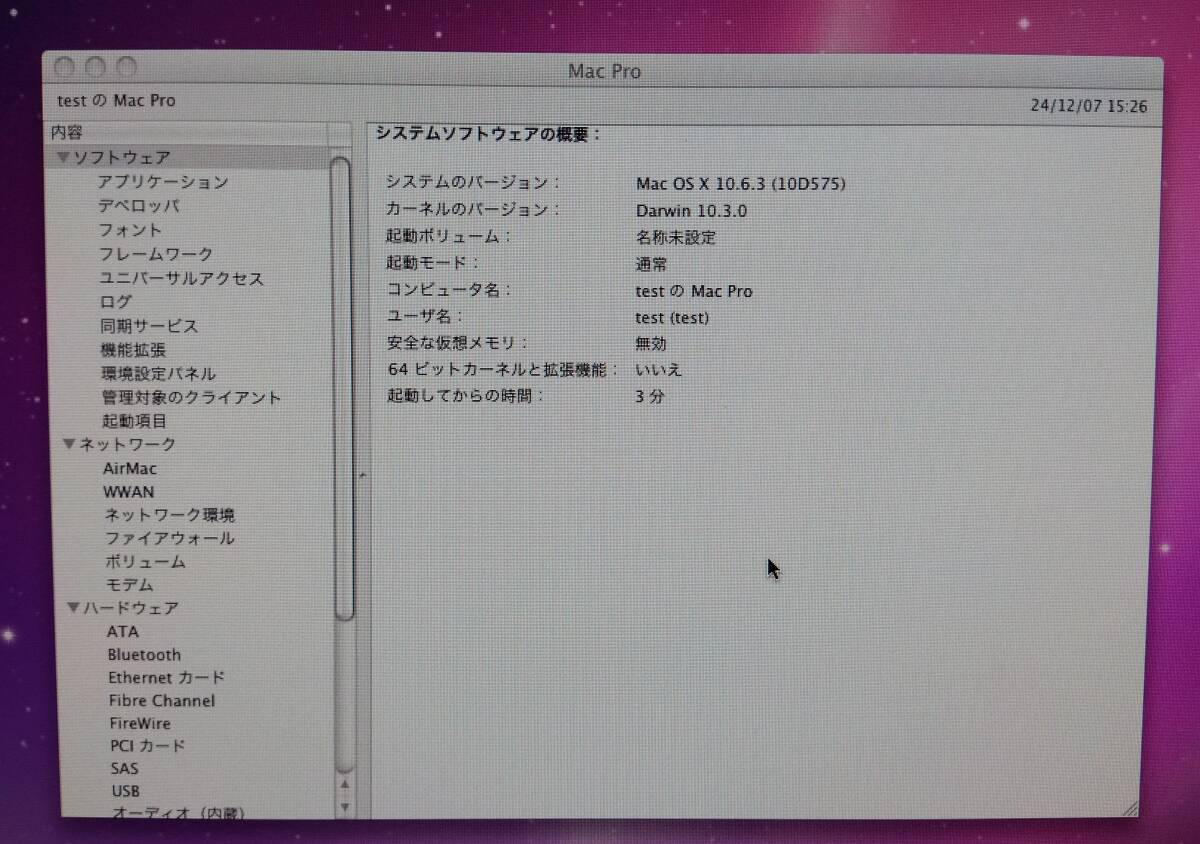Click the 名称未設定 boot volume value
This screenshot has width=1200, height=844.
pyautogui.click(x=676, y=238)
